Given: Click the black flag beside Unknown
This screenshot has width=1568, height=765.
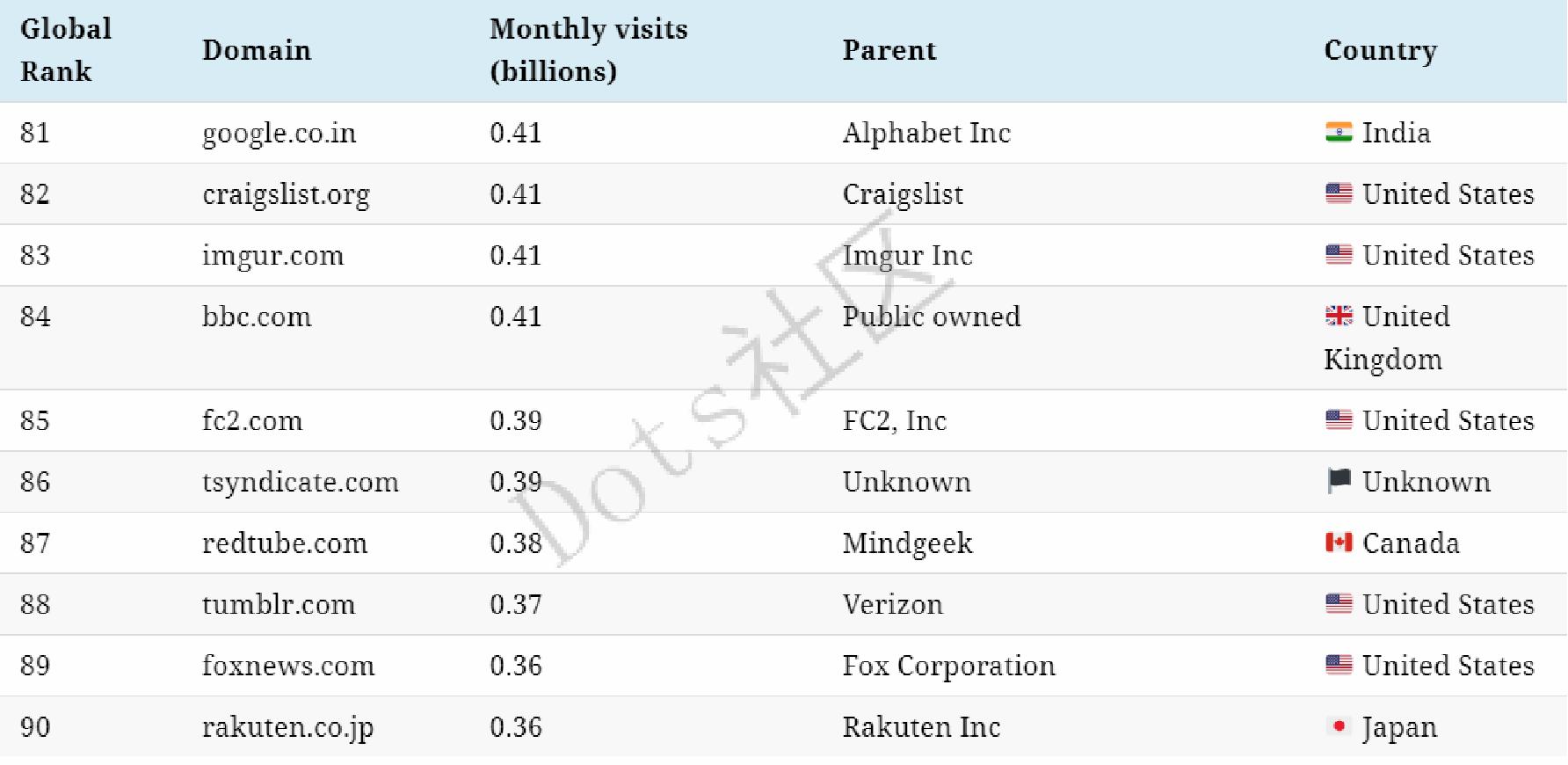Looking at the screenshot, I should [1339, 481].
